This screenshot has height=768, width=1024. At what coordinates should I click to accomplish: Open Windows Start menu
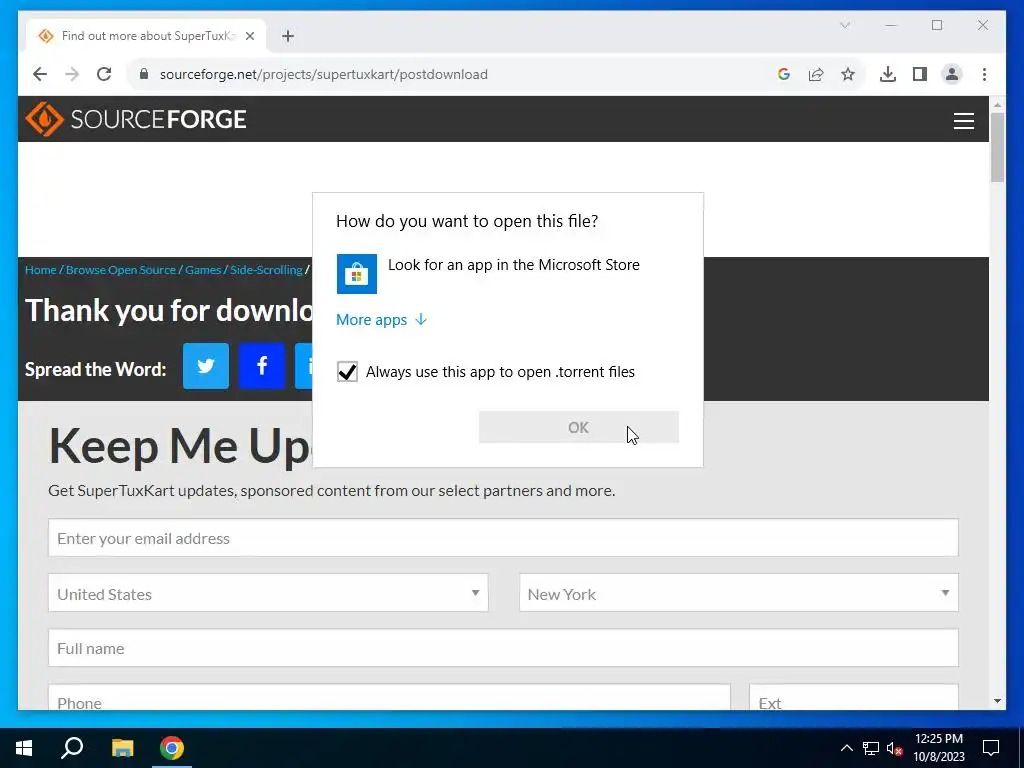click(24, 748)
